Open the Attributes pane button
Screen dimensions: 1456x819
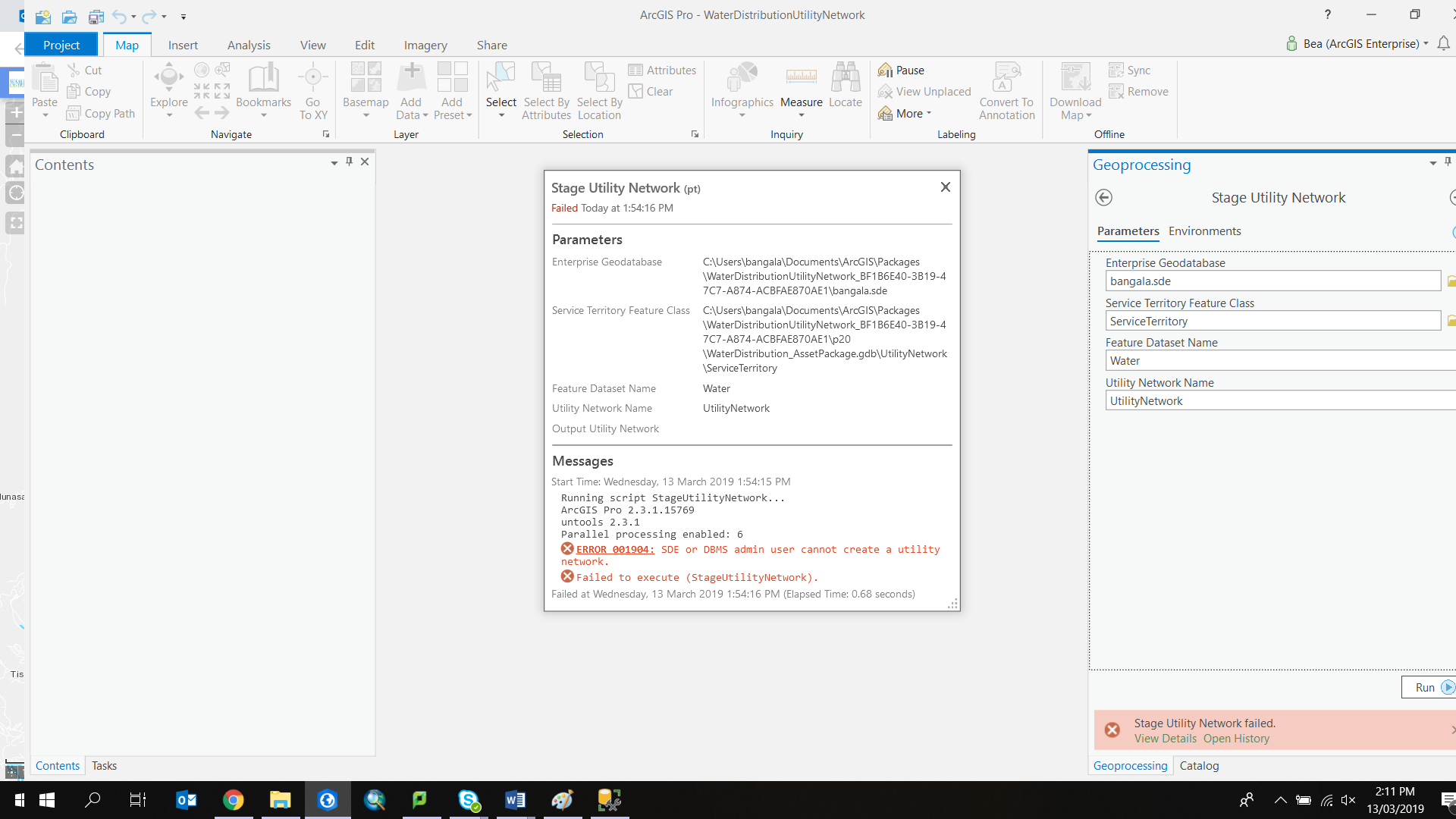click(662, 70)
